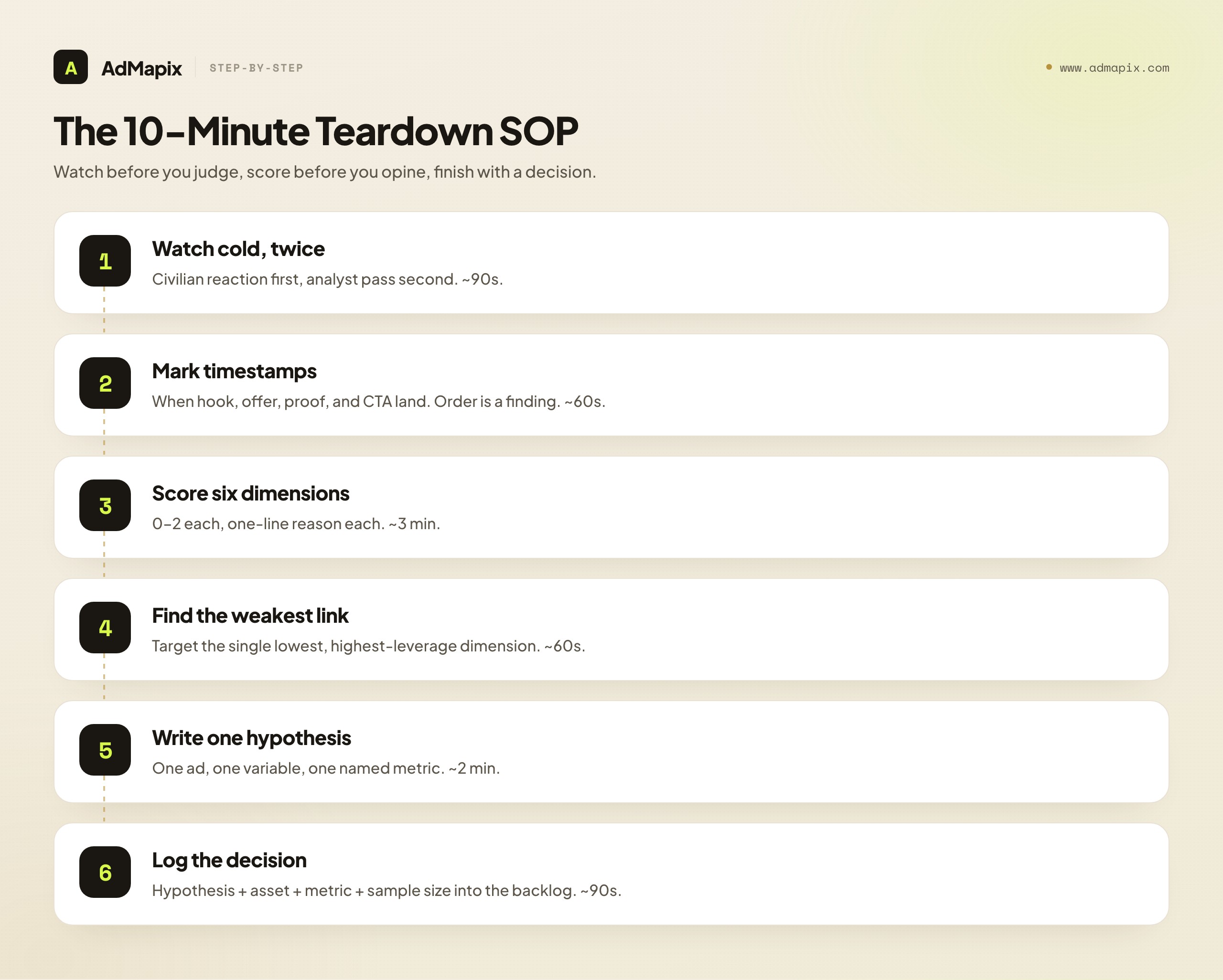Click the AdMapix brand name
Screen dimensions: 1223x980
pos(141,68)
